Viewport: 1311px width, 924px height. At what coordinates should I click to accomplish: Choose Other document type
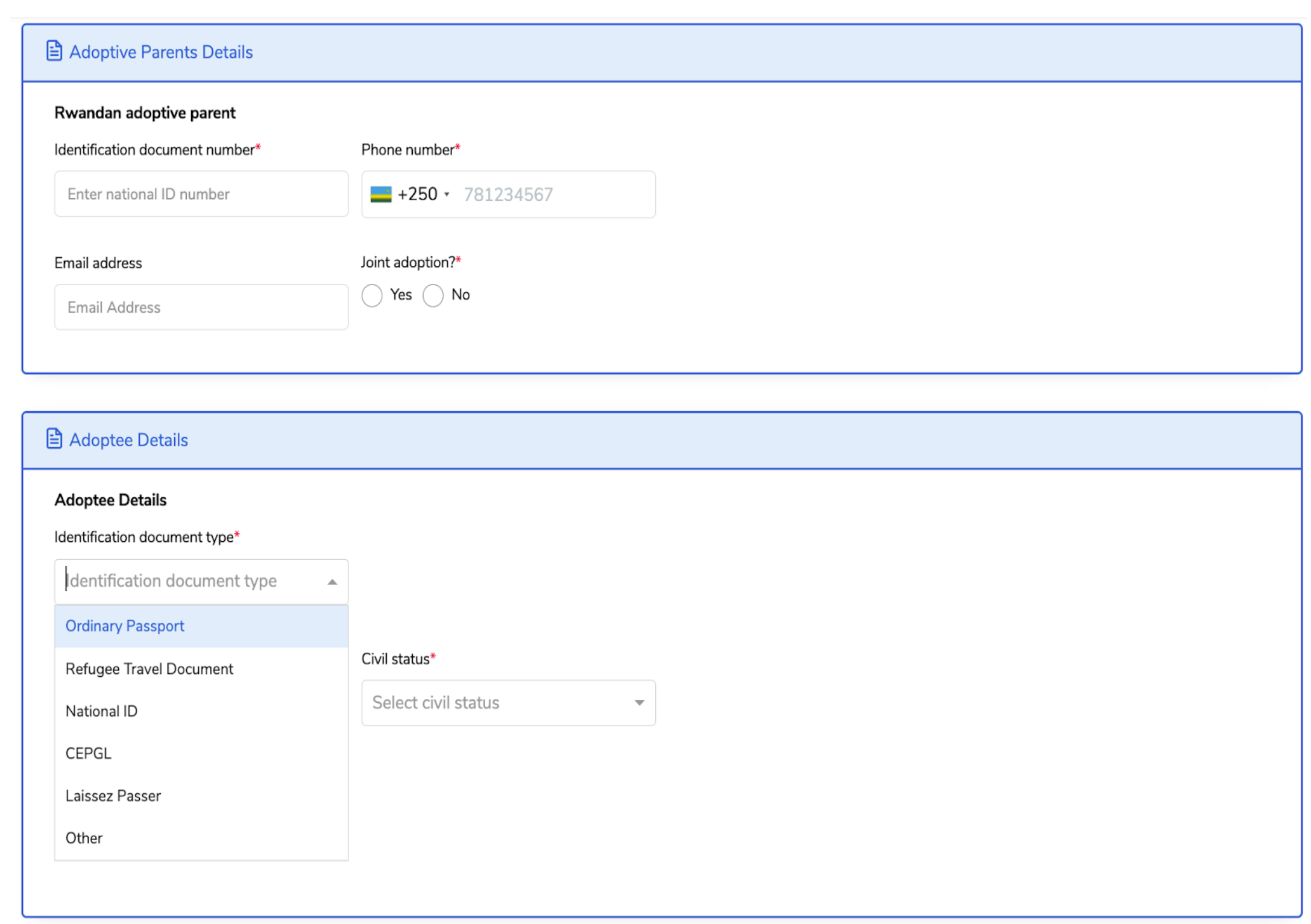tap(84, 838)
